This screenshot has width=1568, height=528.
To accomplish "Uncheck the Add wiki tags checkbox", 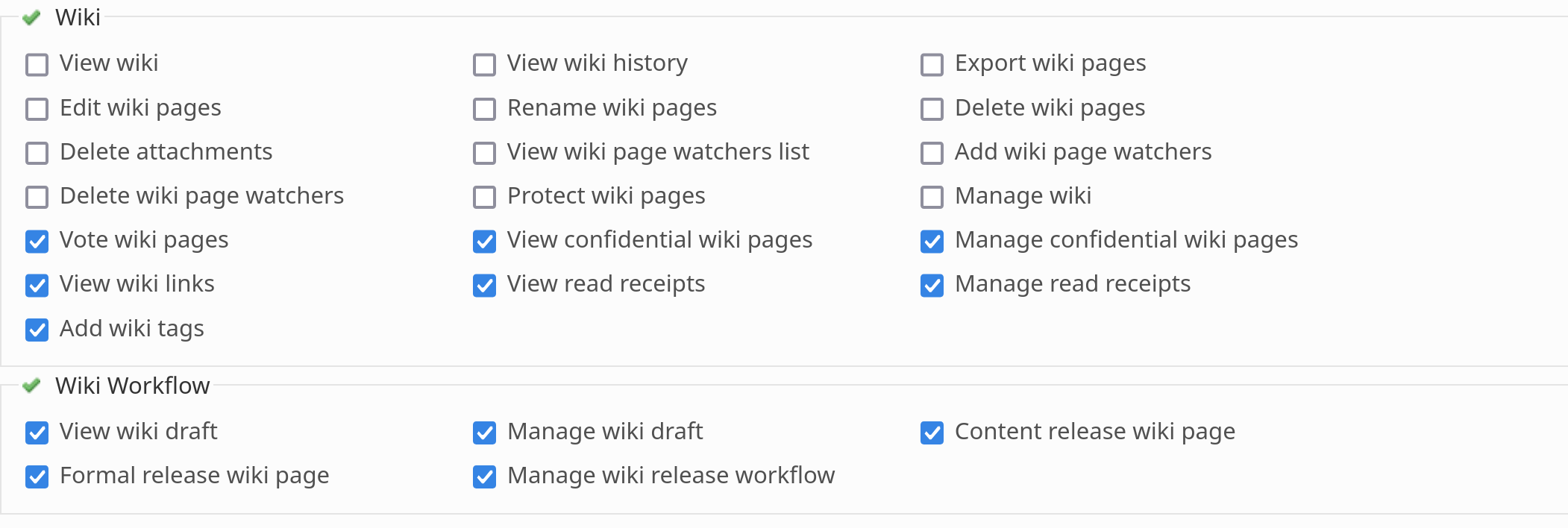I will (x=37, y=330).
